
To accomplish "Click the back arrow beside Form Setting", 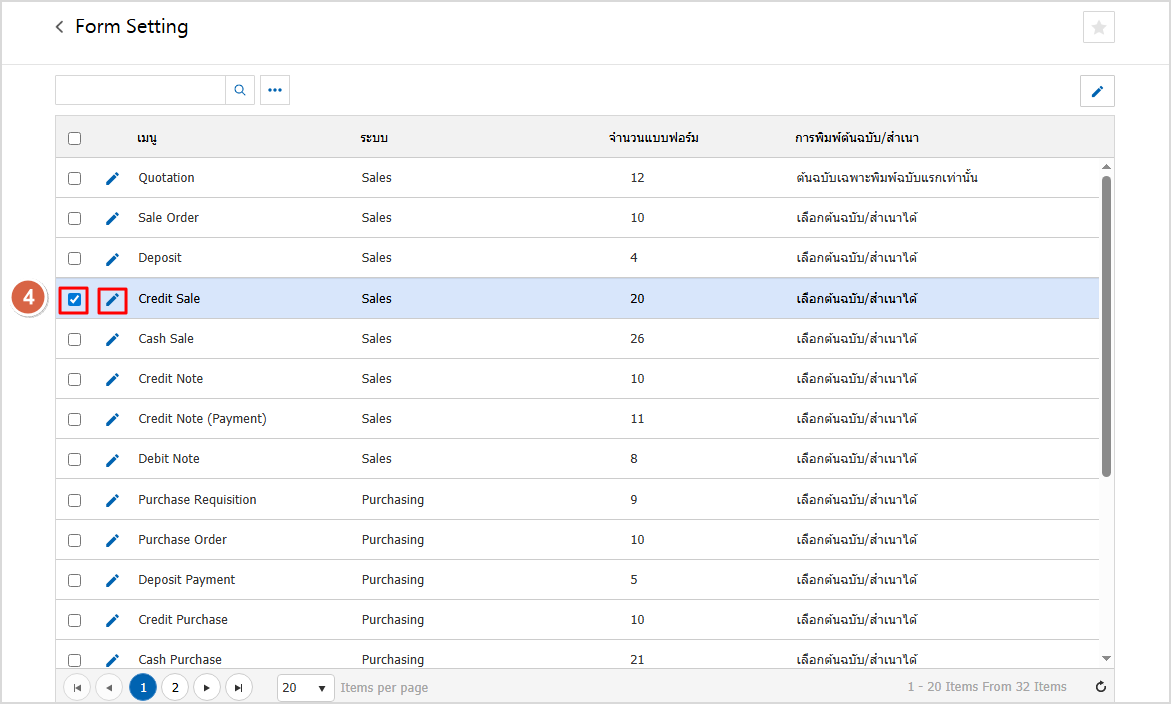I will point(60,27).
